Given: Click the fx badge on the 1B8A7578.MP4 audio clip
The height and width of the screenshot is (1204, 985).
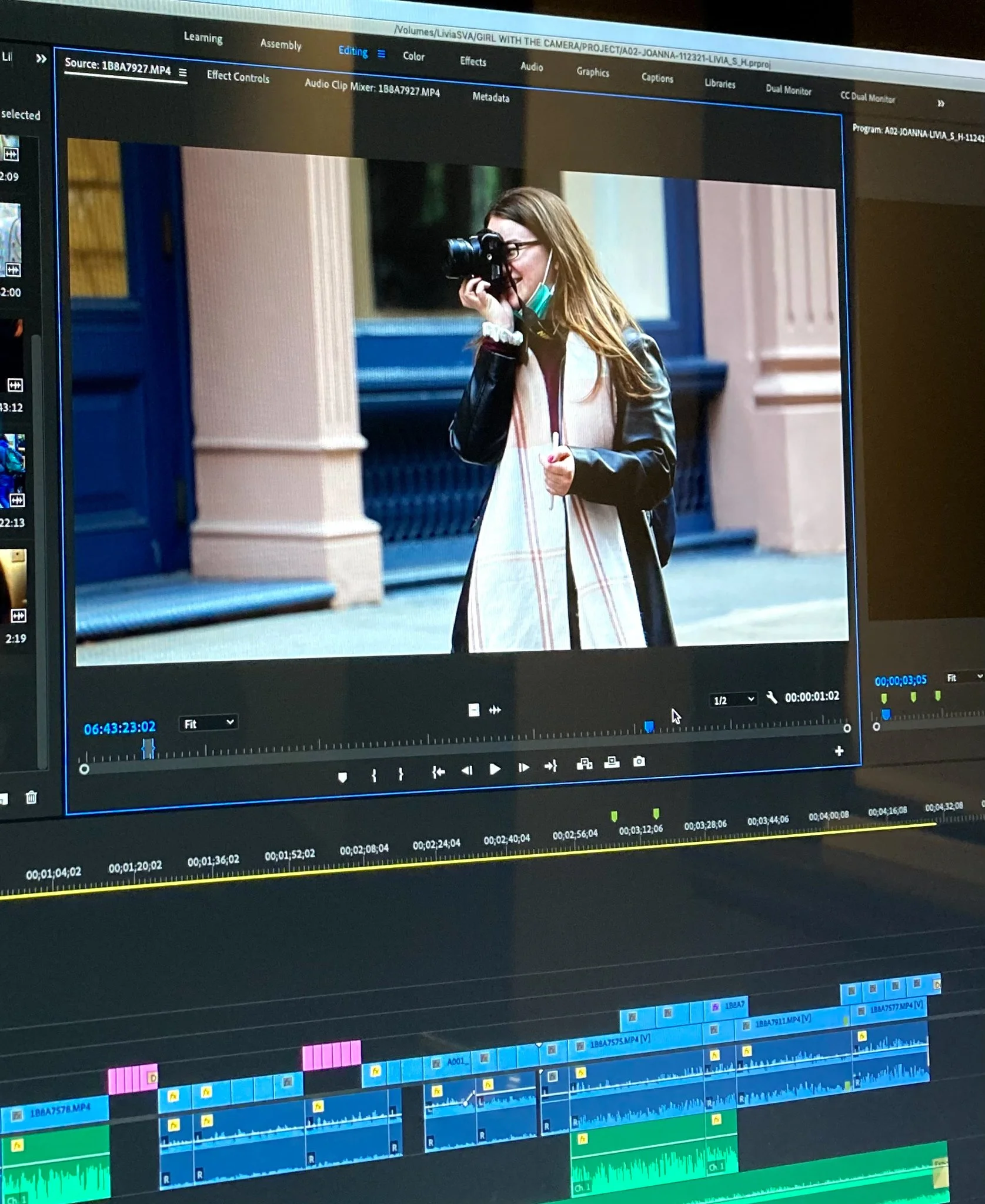Looking at the screenshot, I should (x=17, y=1145).
